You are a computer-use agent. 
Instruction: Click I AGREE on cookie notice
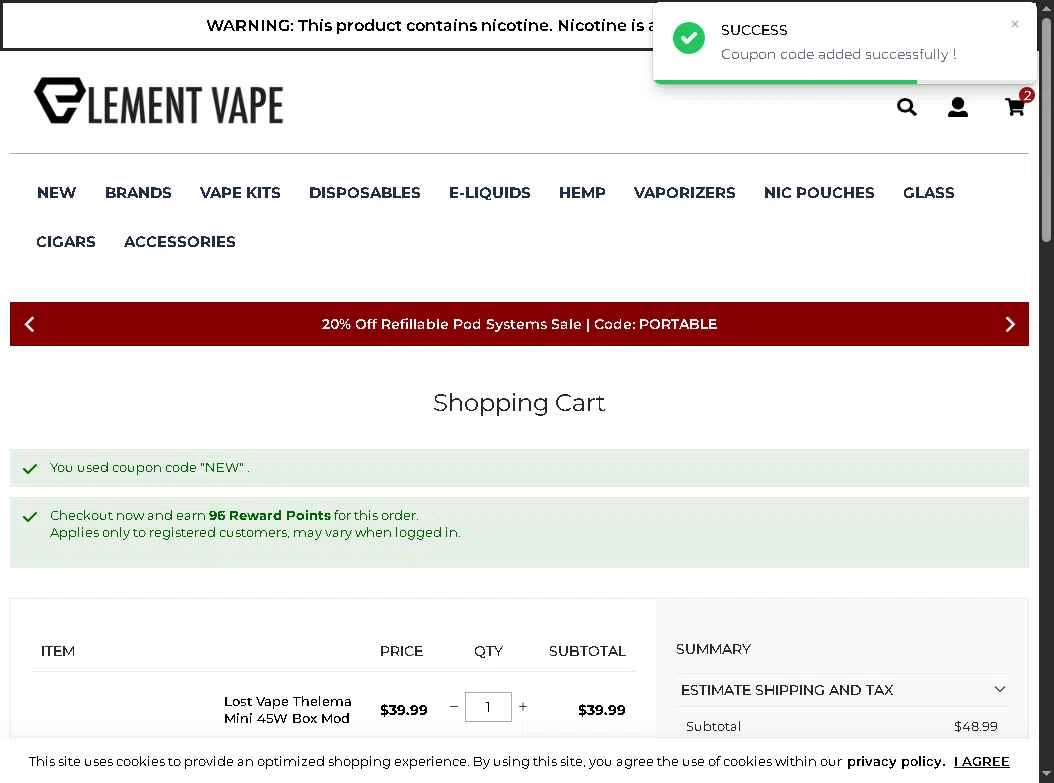click(x=981, y=761)
